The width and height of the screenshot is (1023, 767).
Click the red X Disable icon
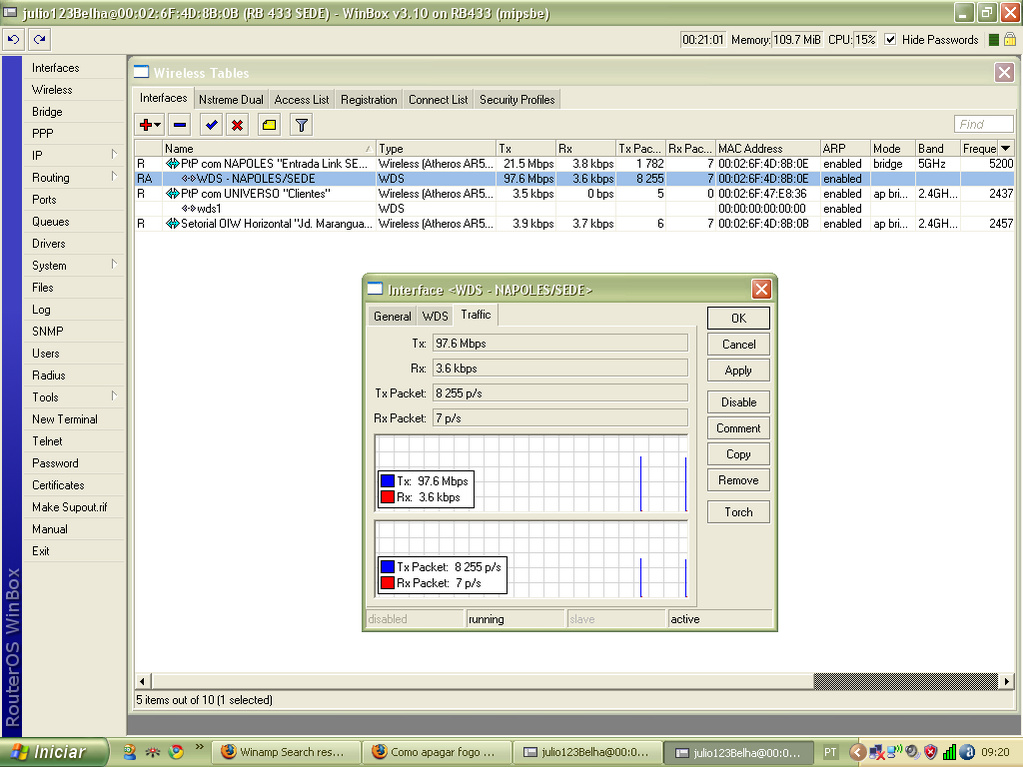click(237, 125)
